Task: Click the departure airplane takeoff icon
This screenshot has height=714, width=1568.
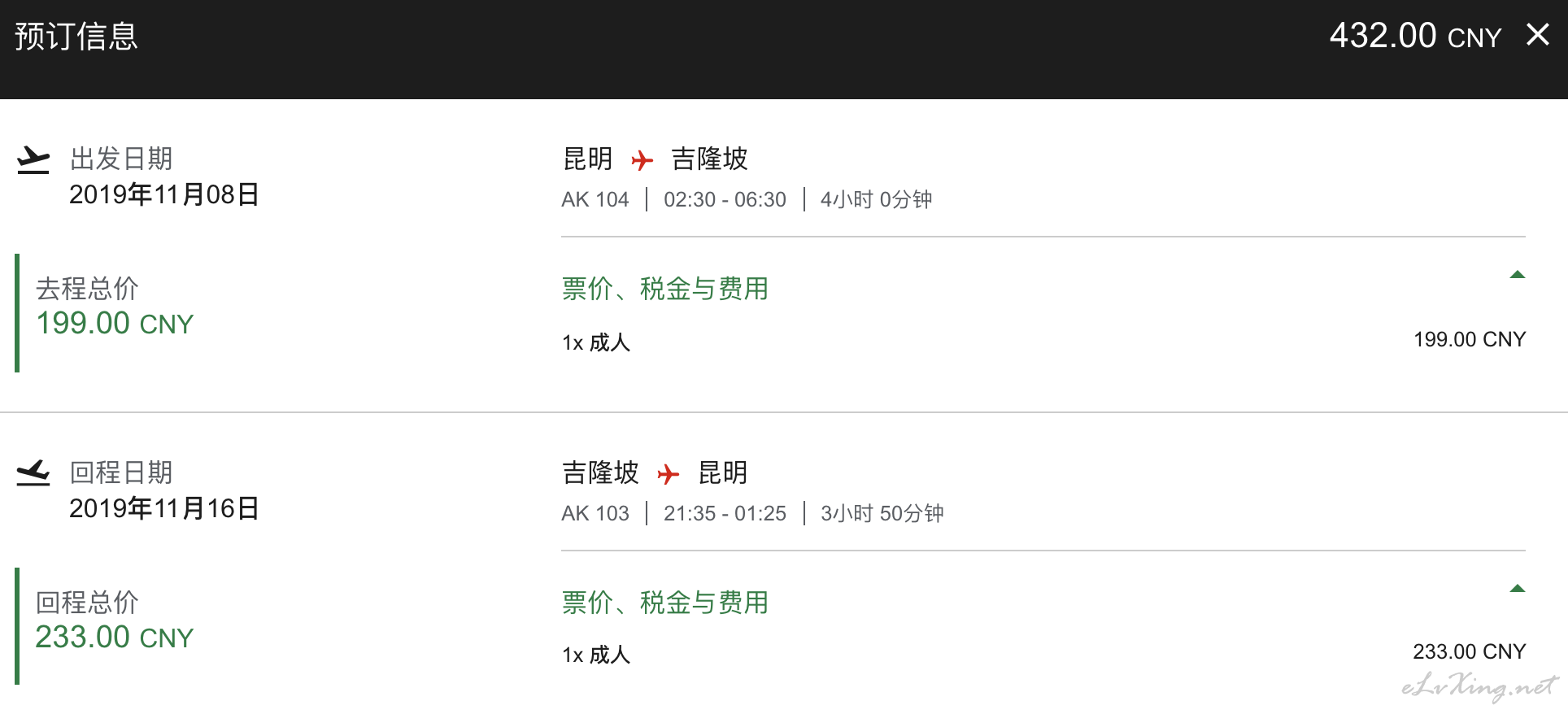Action: click(33, 159)
